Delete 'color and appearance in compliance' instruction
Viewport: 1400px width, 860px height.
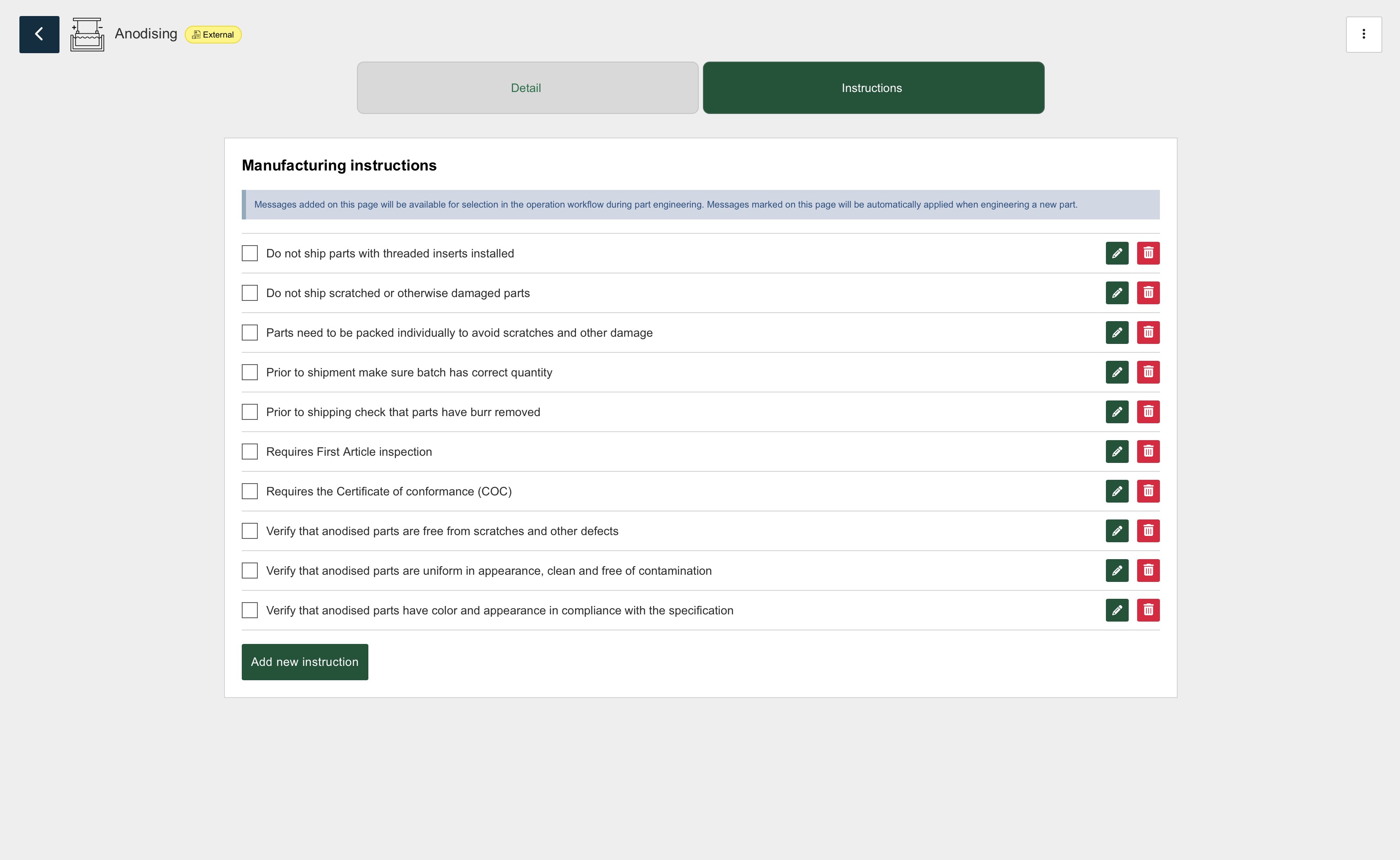pos(1148,610)
